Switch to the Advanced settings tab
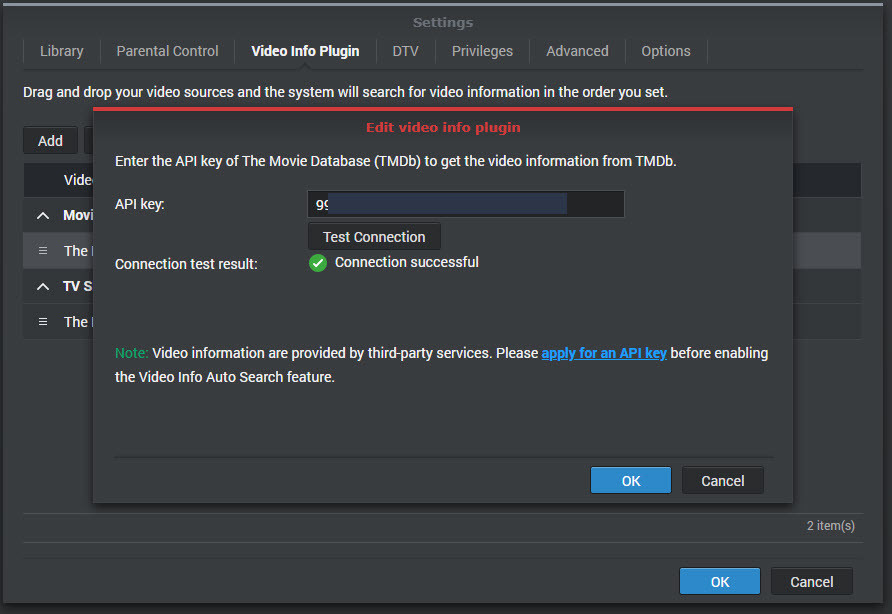 [x=577, y=51]
